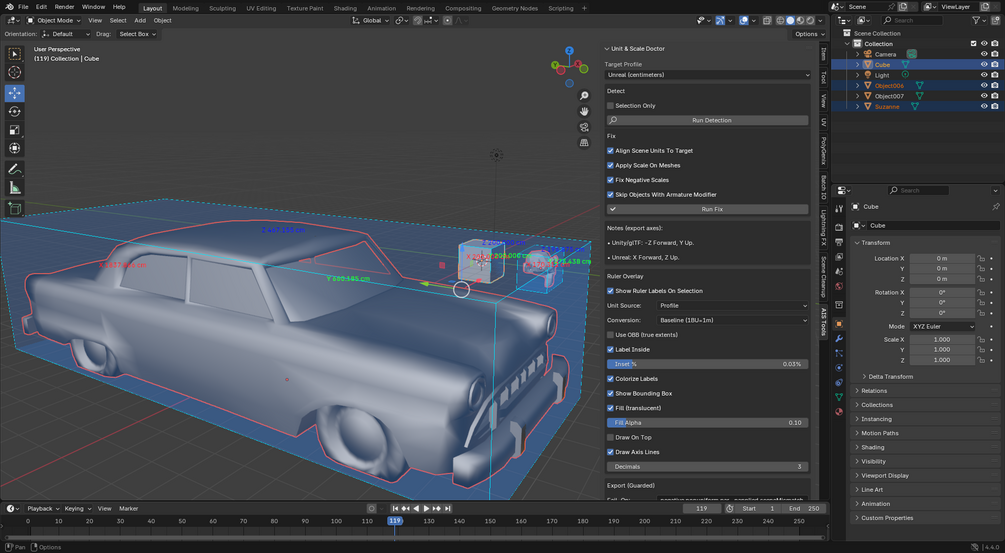Switch to the Sculpting workspace tab
1005x553 pixels.
click(x=222, y=8)
